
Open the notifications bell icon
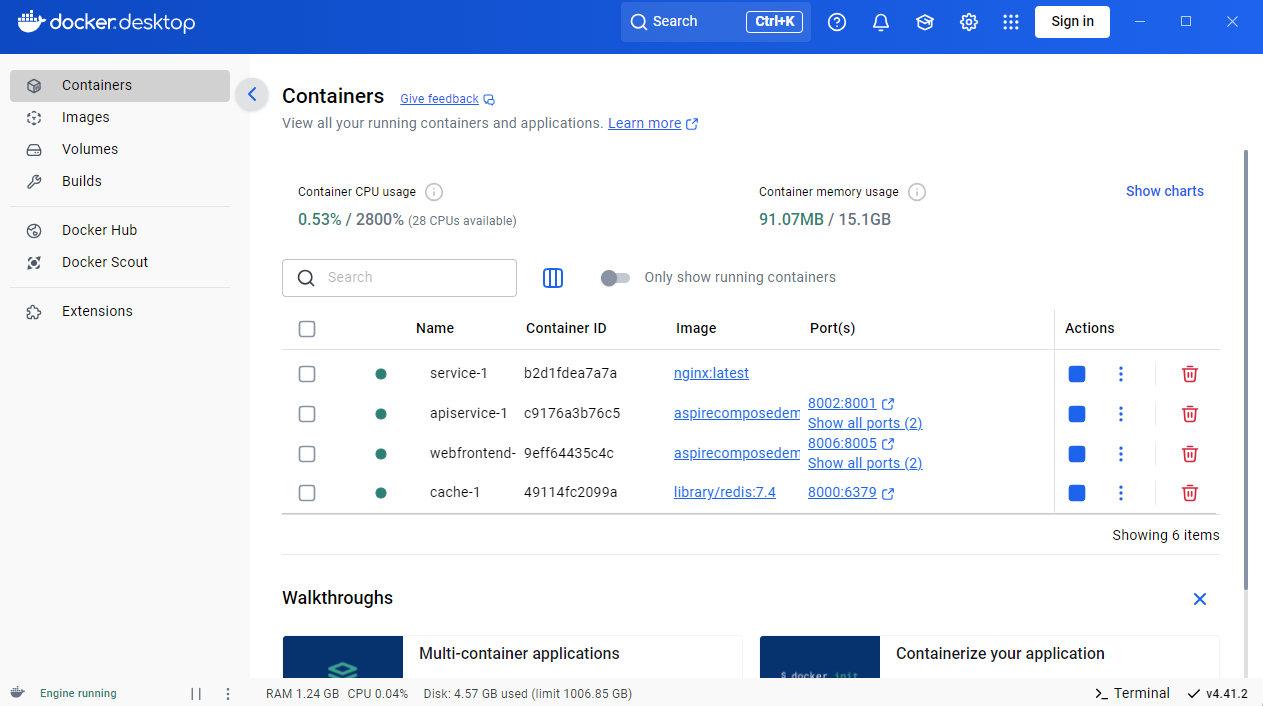[881, 22]
